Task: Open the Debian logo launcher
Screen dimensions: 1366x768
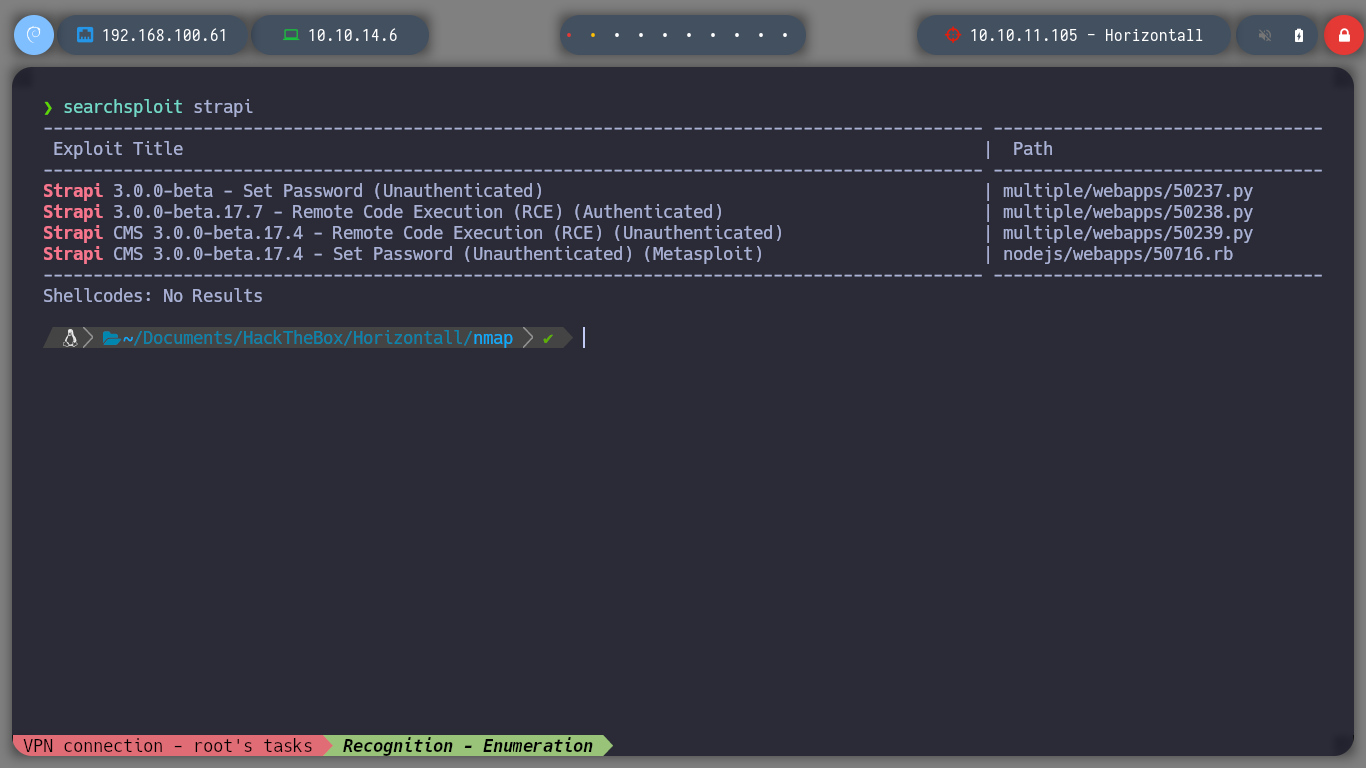Action: coord(34,35)
